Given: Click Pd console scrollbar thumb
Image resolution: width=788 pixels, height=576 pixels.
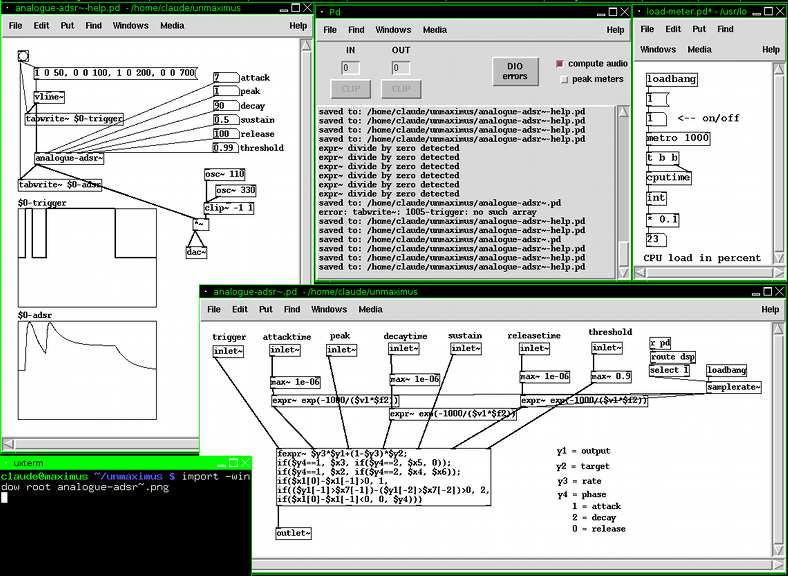Looking at the screenshot, I should tap(623, 254).
